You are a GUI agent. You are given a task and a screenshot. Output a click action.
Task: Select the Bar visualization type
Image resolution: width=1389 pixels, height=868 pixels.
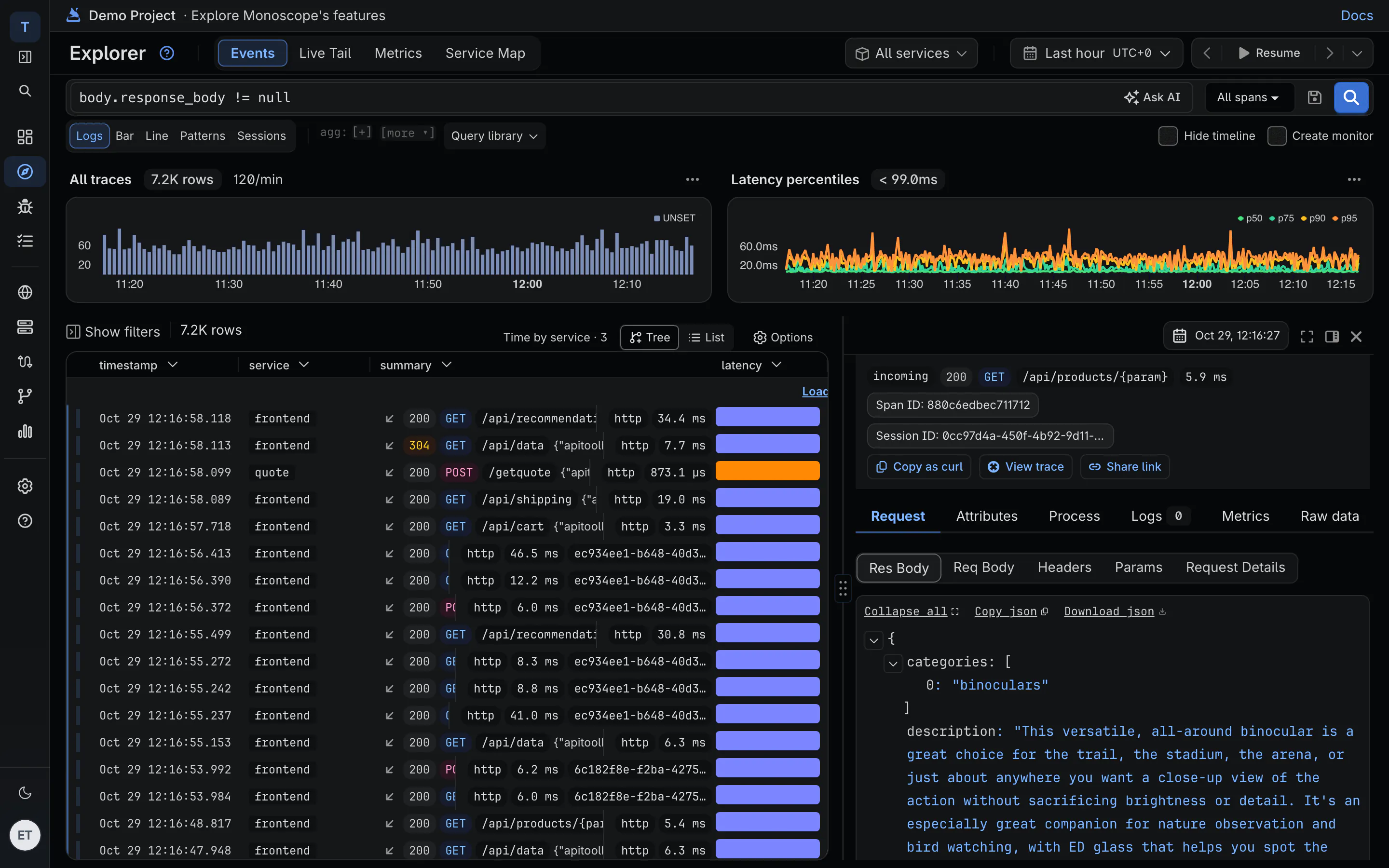pyautogui.click(x=124, y=136)
